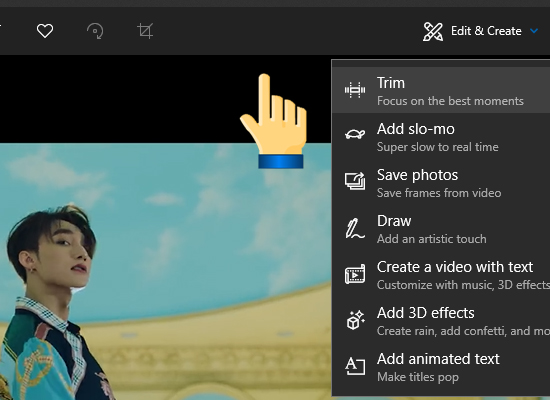Click the animated text icon
550x400 pixels.
355,366
